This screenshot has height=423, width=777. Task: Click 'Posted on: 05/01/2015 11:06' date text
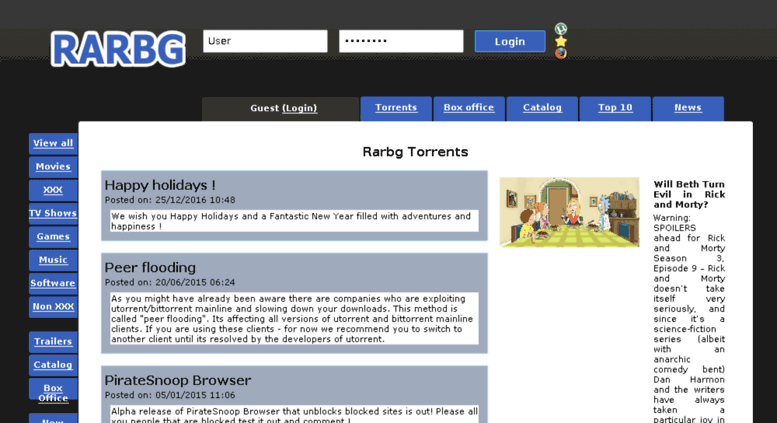coord(170,395)
